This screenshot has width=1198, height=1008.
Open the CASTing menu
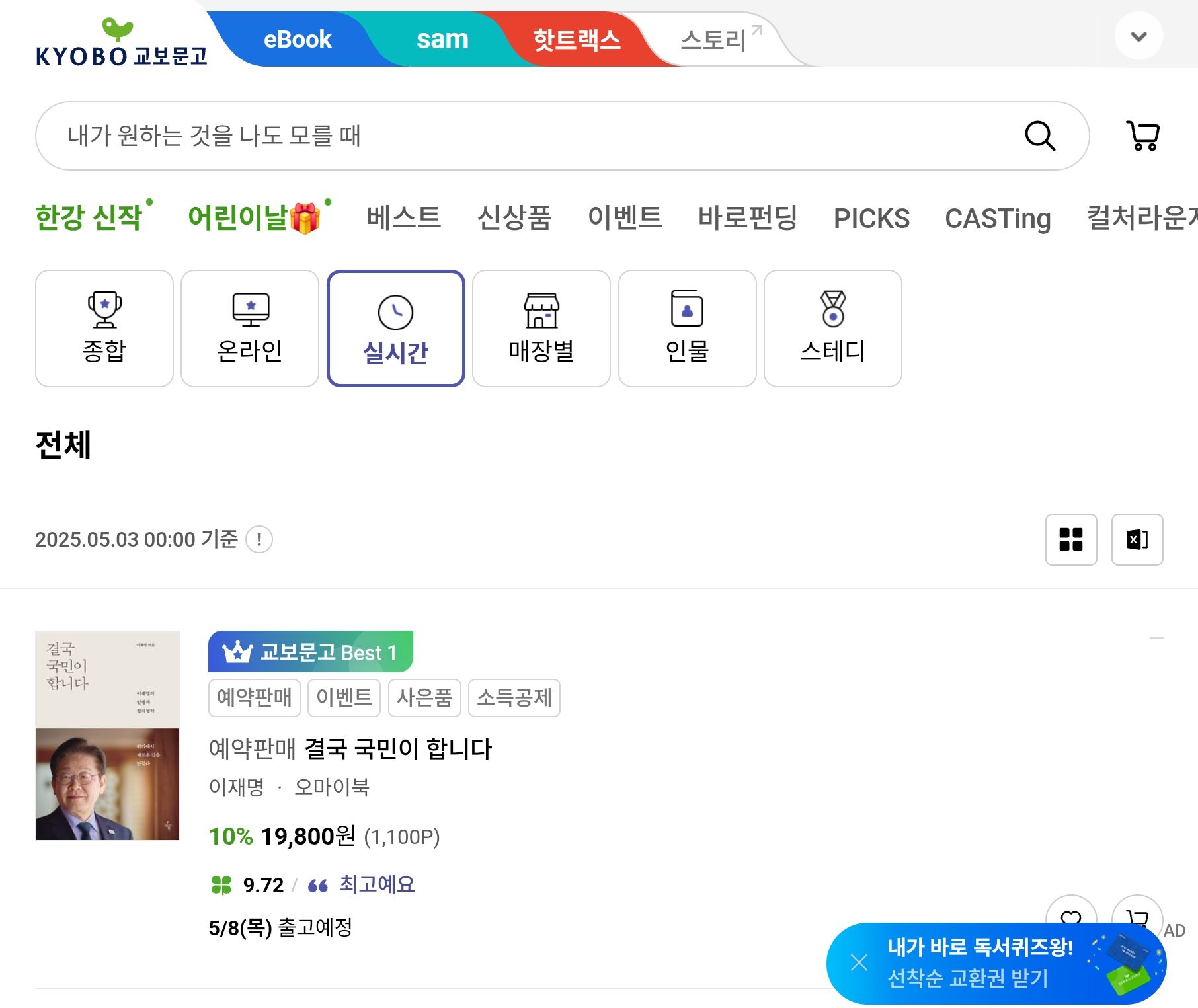[998, 218]
